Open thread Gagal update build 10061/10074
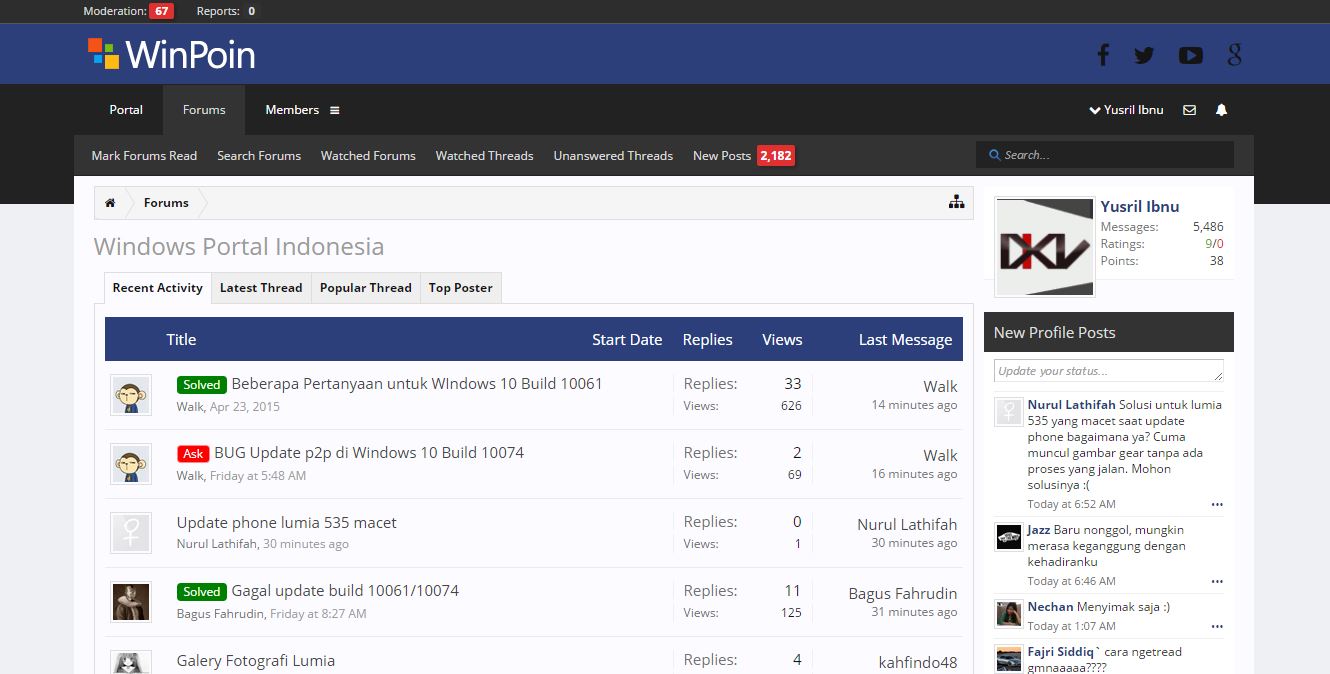This screenshot has width=1330, height=674. coord(345,591)
